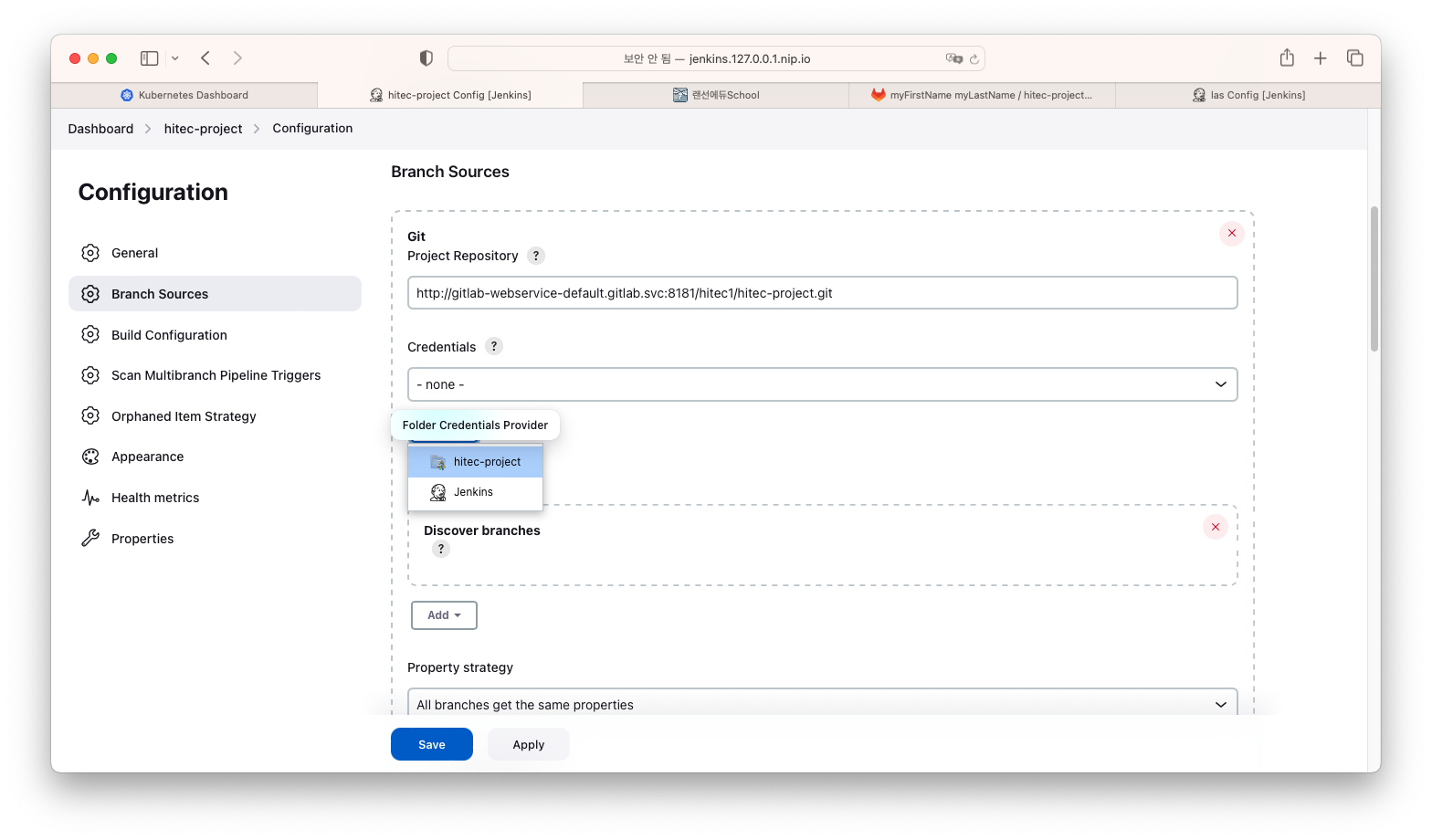Image resolution: width=1432 pixels, height=840 pixels.
Task: Switch to myFirstName myLastName GitLab tab
Action: pos(982,95)
